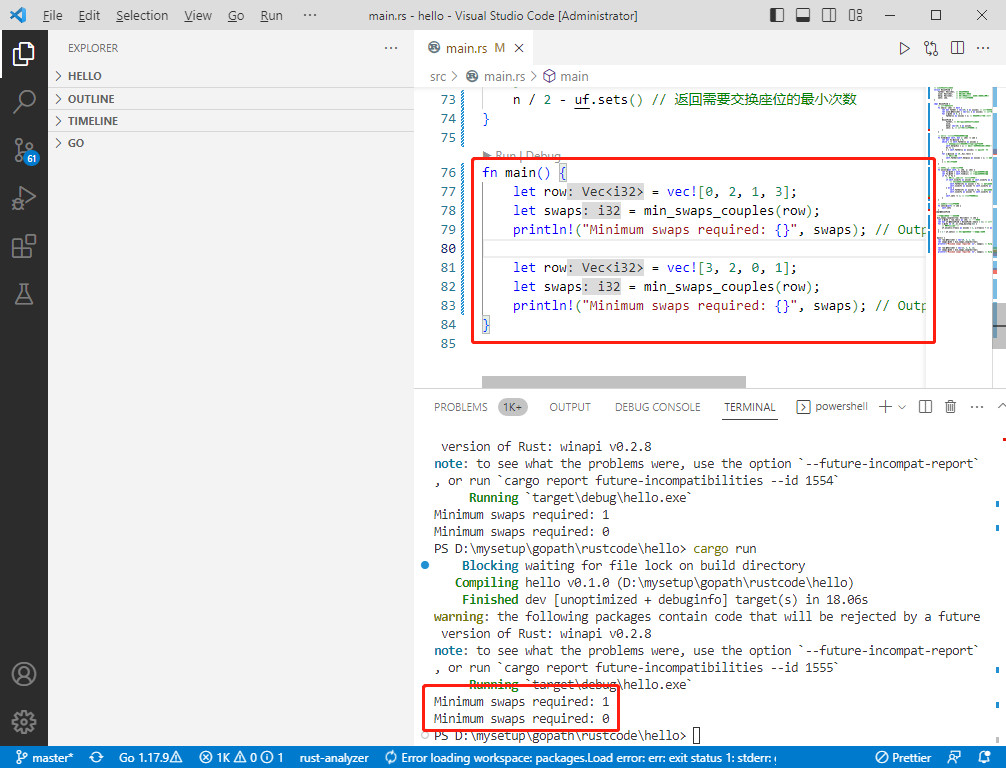Open the feedback icon in status bar

954,757
